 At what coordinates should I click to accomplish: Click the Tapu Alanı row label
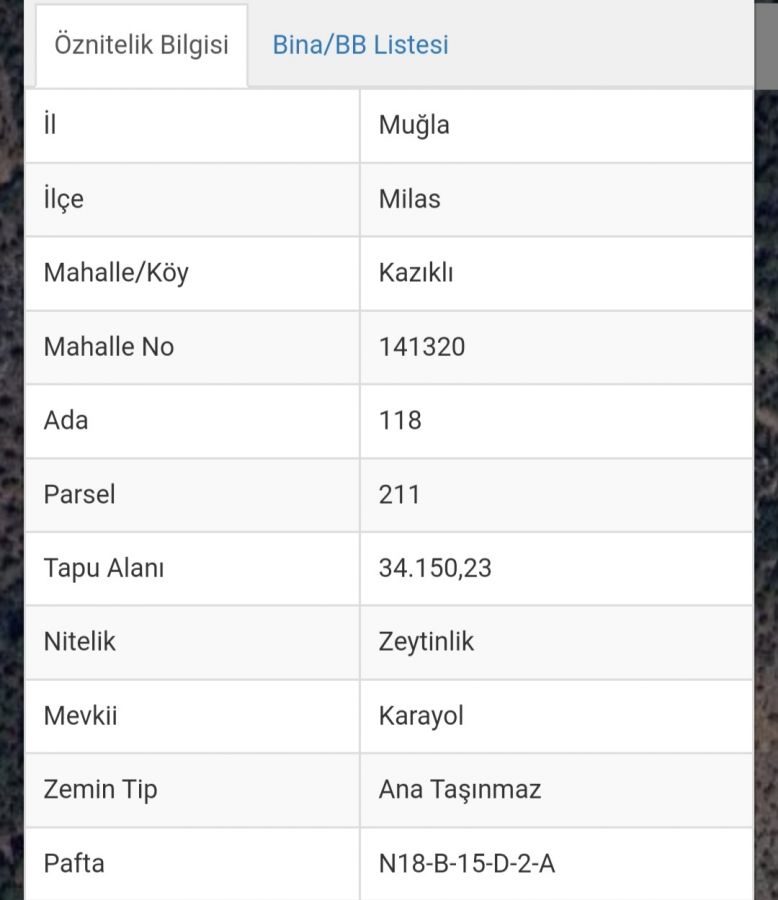pyautogui.click(x=104, y=568)
